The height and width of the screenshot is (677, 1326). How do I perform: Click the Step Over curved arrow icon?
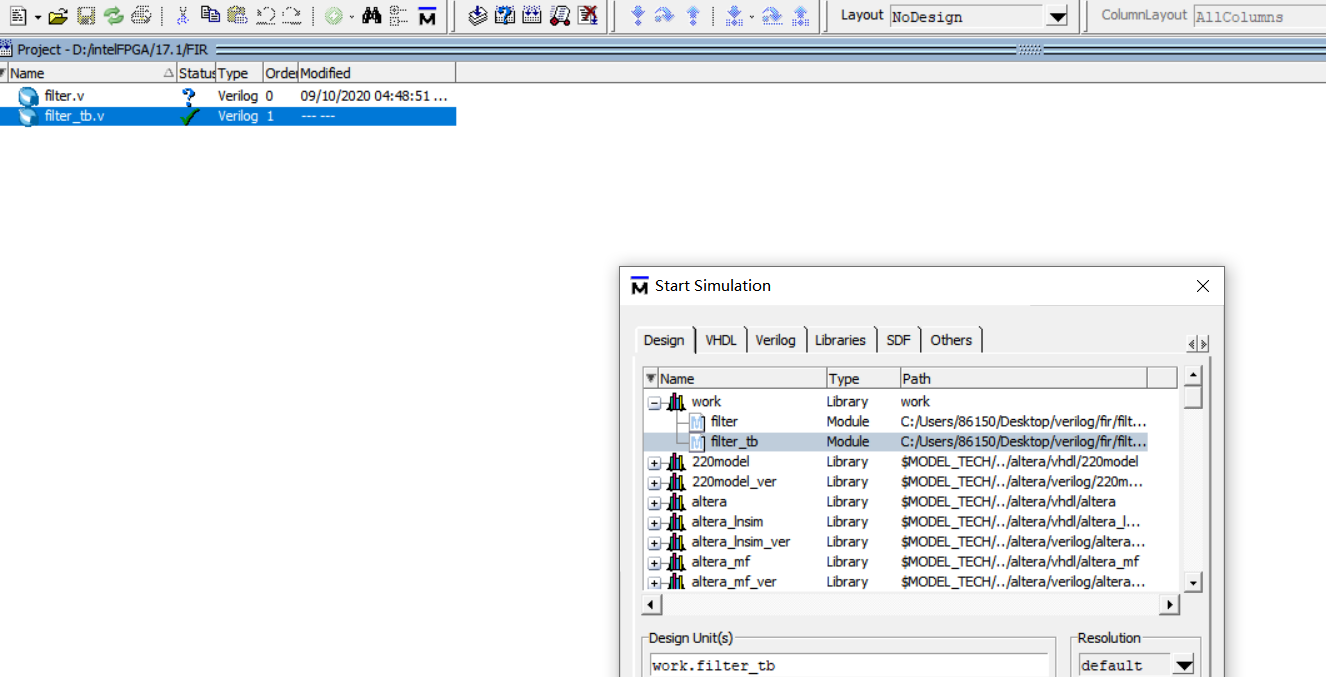coord(665,16)
